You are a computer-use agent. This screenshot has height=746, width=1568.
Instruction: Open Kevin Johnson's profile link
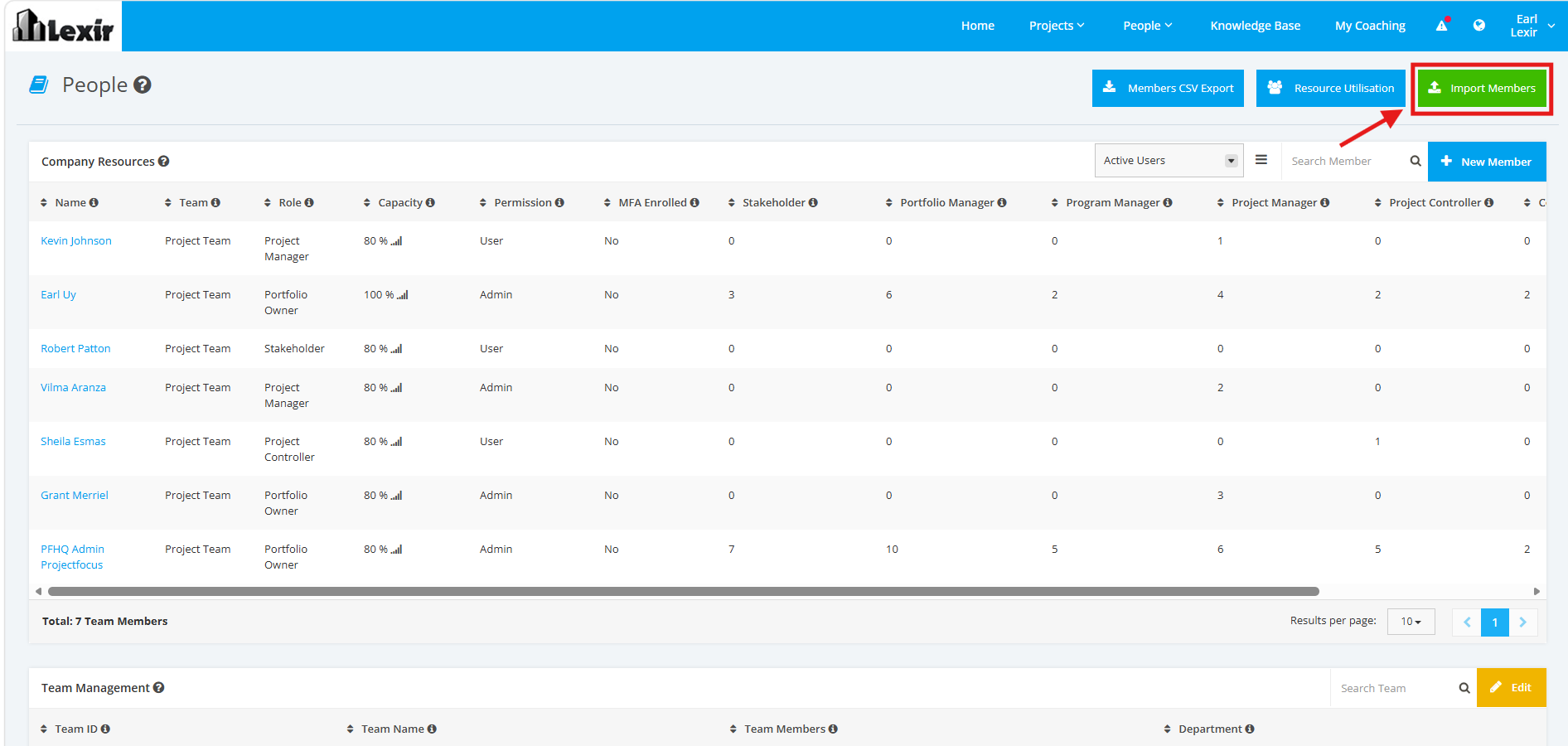point(76,241)
